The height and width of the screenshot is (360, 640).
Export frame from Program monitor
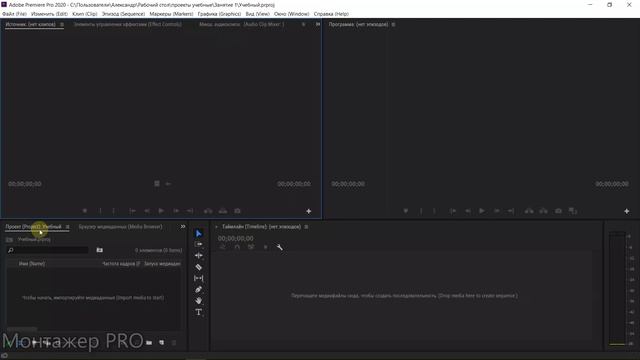[x=558, y=211]
